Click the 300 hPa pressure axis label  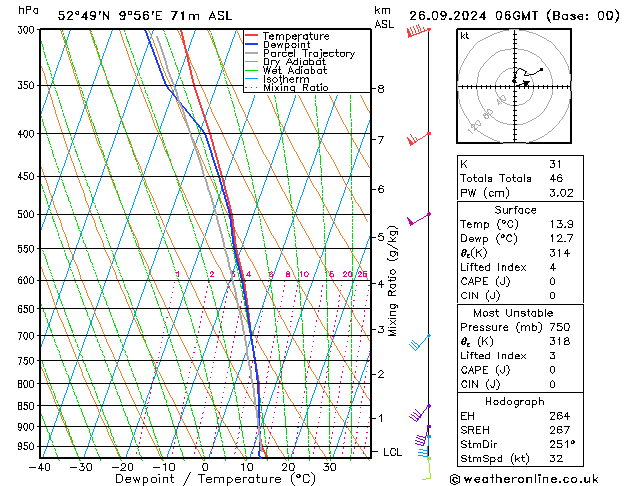tap(28, 30)
